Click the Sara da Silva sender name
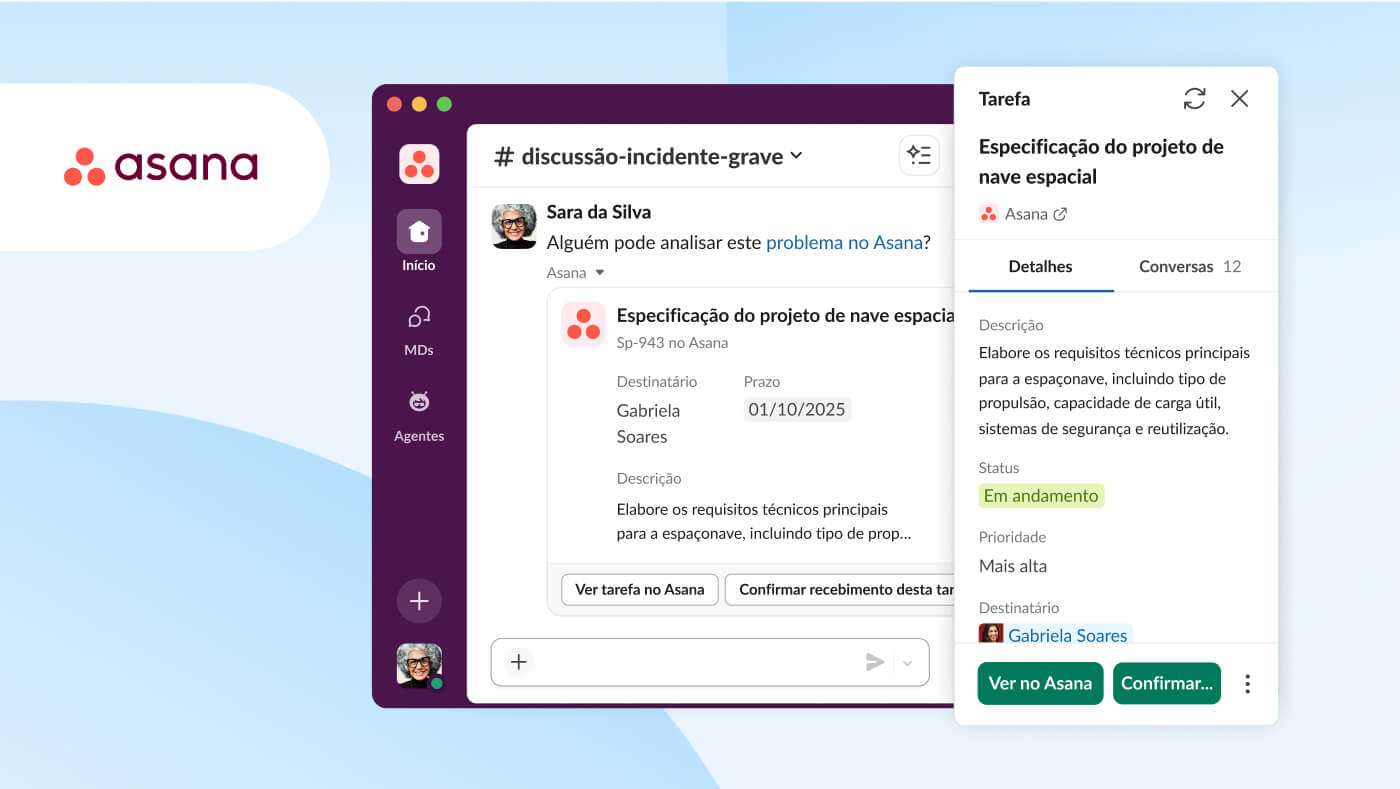Viewport: 1400px width, 789px height. click(x=598, y=212)
